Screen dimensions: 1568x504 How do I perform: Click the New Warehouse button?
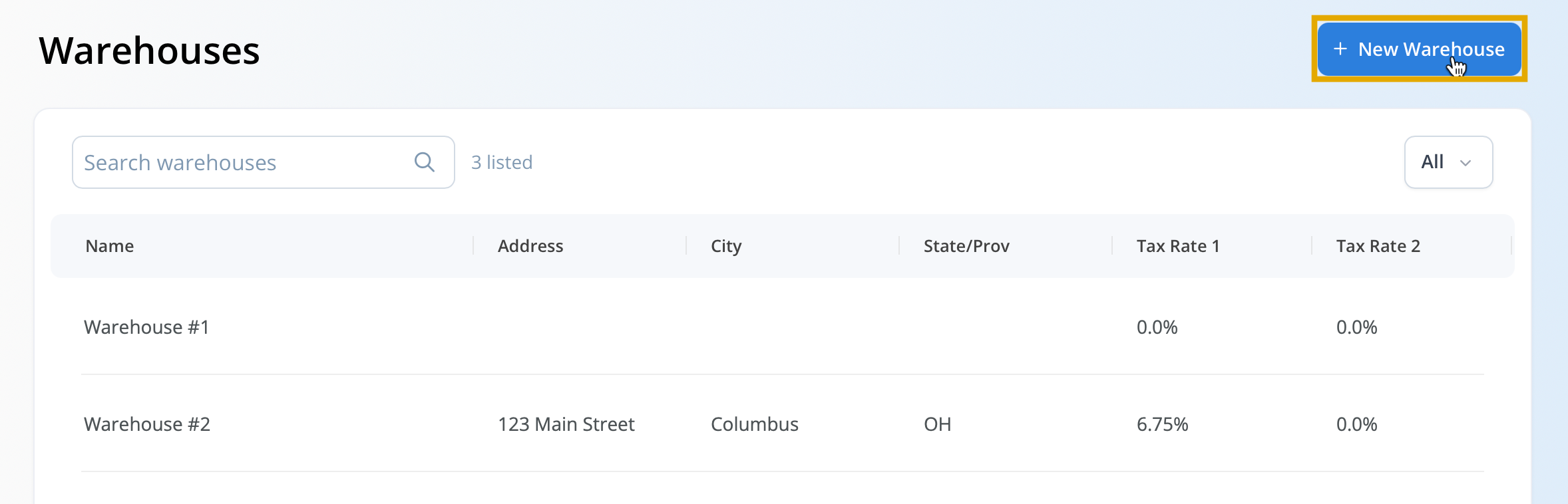(x=1419, y=49)
